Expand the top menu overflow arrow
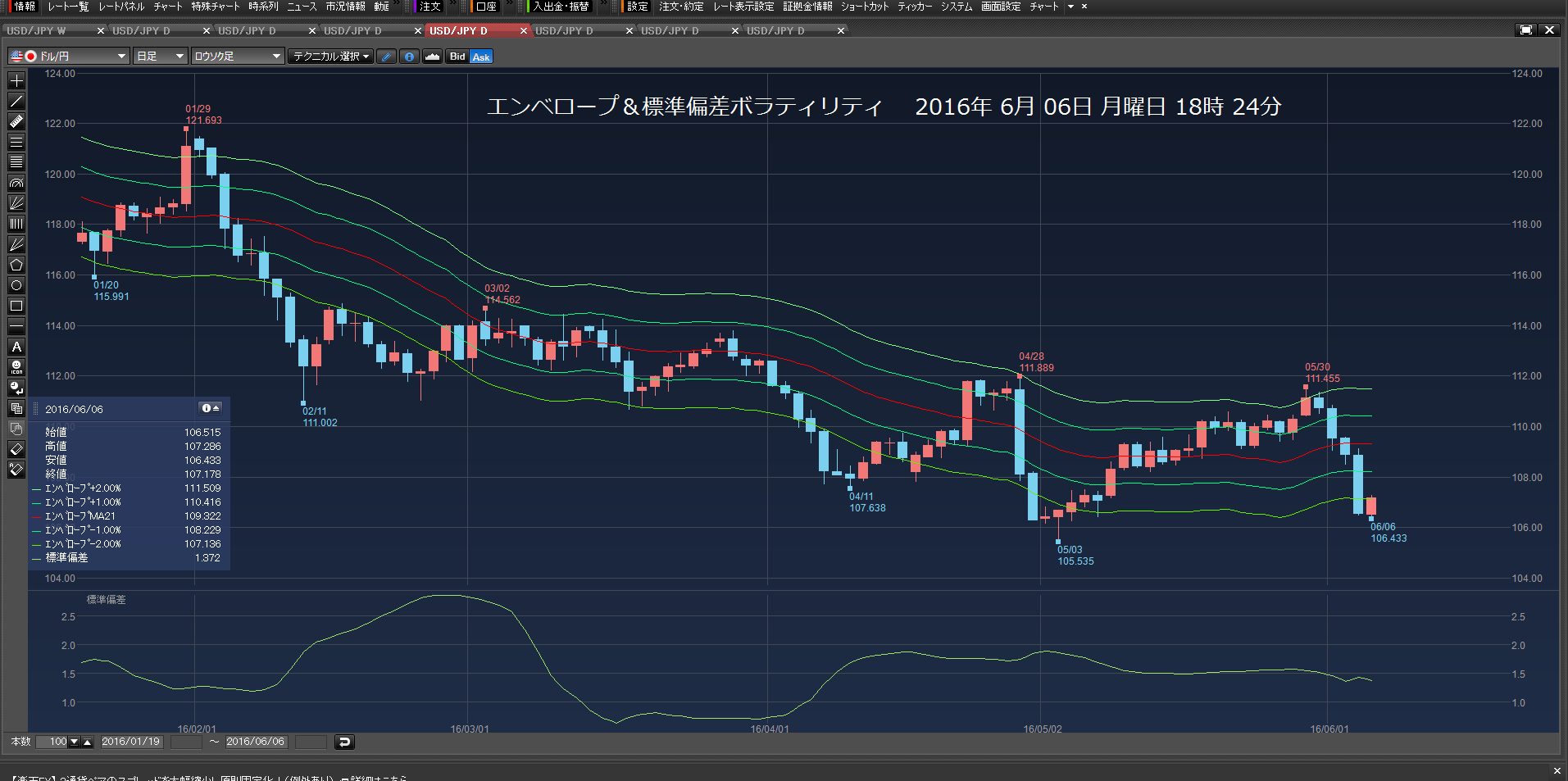The height and width of the screenshot is (781, 1568). [1070, 7]
